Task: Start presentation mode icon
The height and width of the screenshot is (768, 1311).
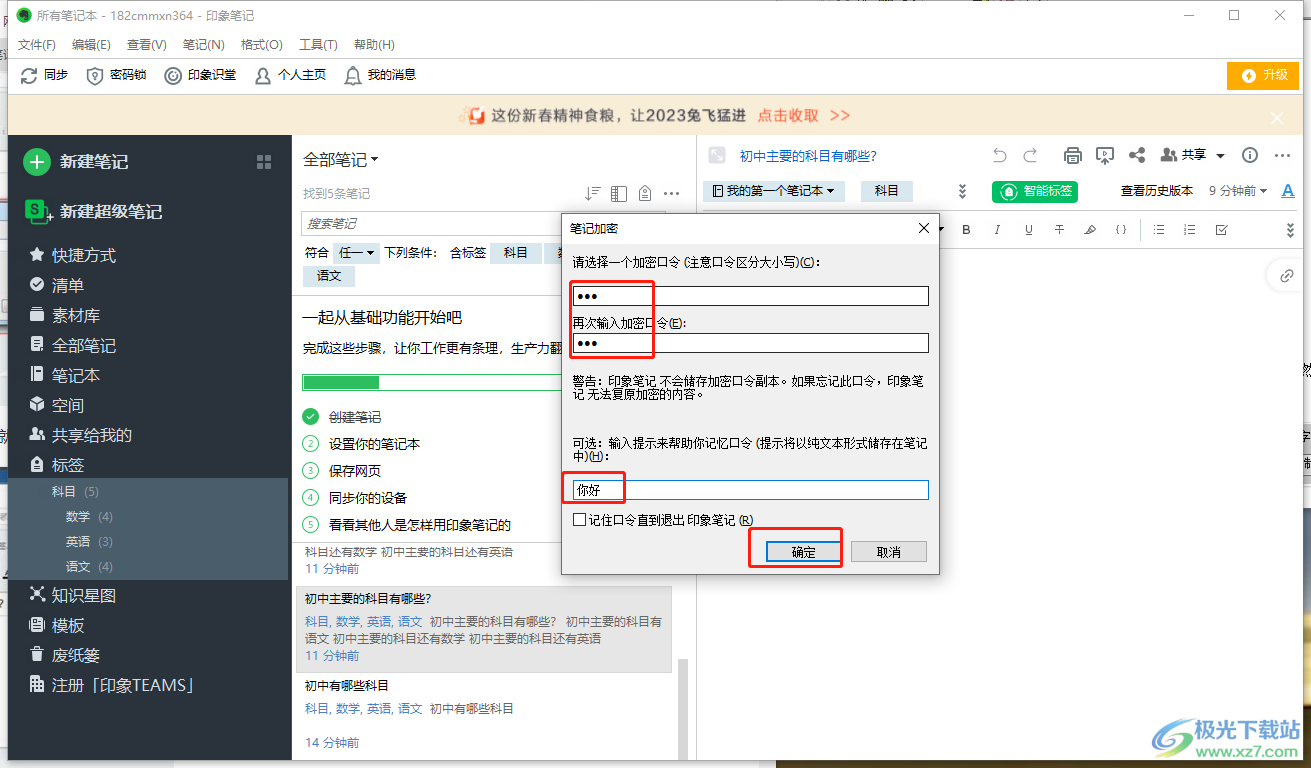Action: pyautogui.click(x=1105, y=155)
